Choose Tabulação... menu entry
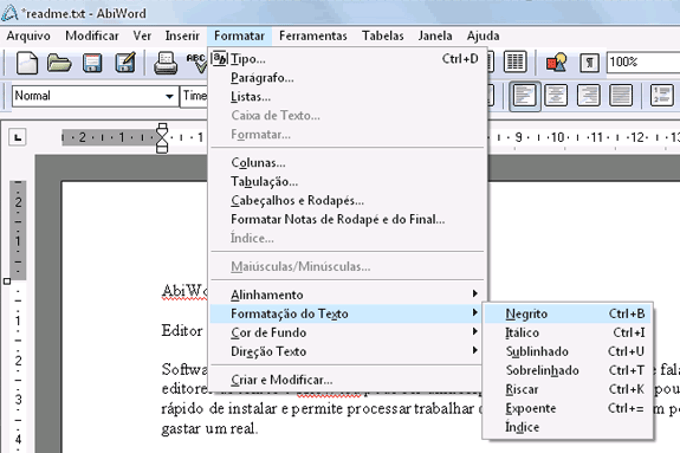The height and width of the screenshot is (453, 680). [347, 182]
